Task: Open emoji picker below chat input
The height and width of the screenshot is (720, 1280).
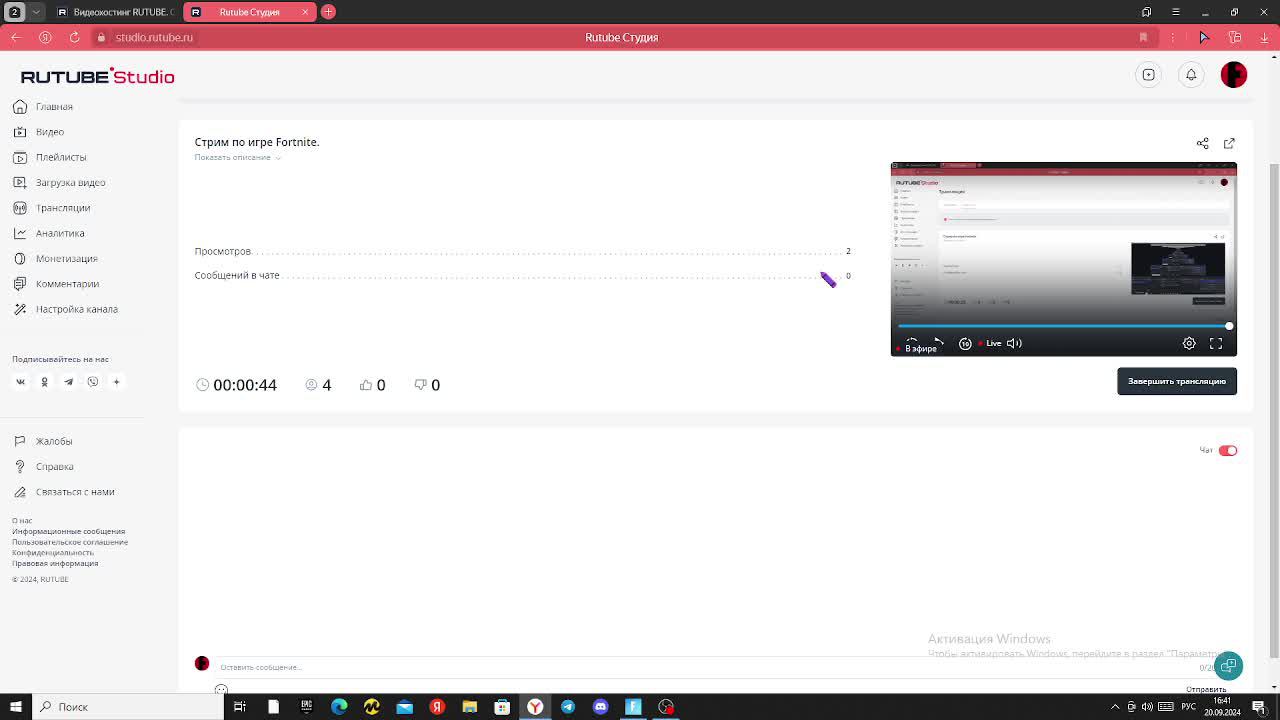Action: 221,690
